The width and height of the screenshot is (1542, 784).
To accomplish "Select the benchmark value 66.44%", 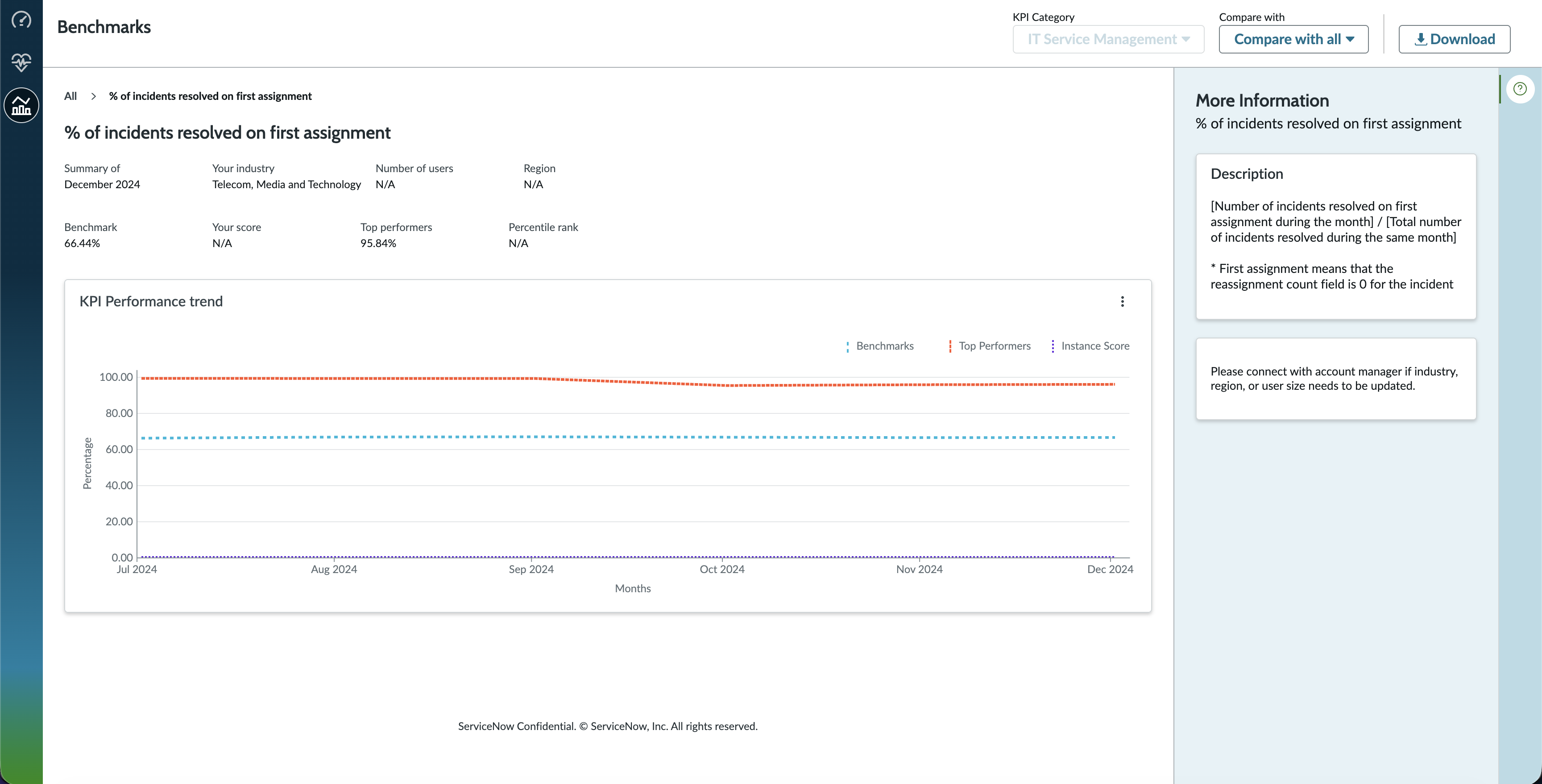I will click(x=82, y=243).
